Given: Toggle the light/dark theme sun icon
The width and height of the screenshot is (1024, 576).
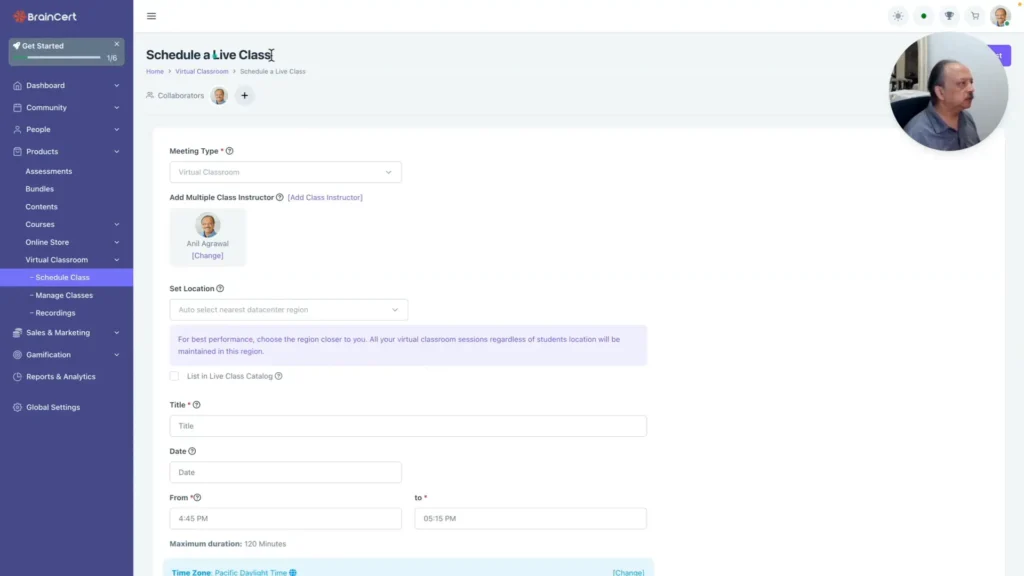Looking at the screenshot, I should (898, 16).
